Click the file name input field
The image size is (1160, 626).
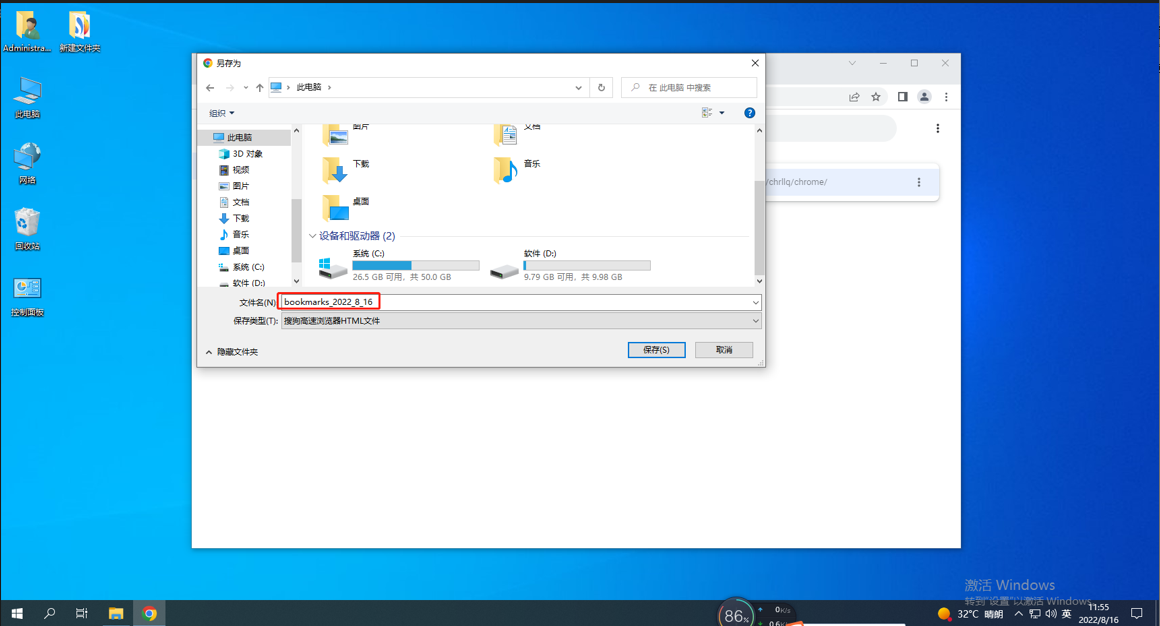[520, 302]
